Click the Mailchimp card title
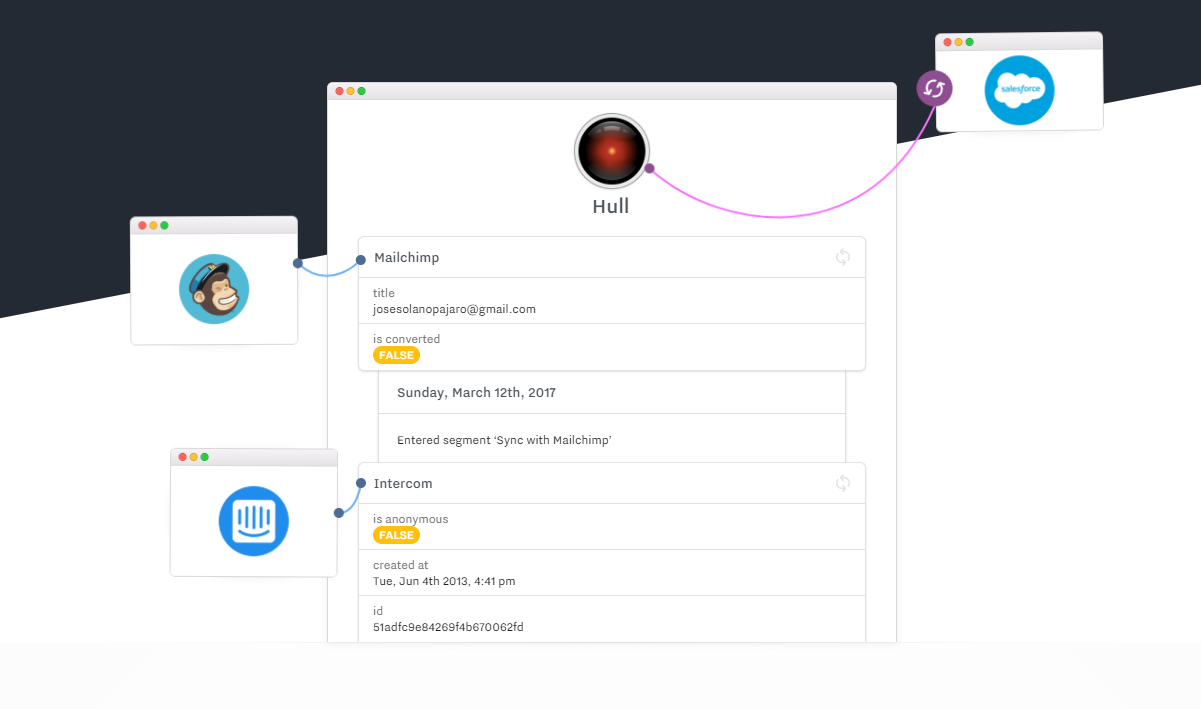 (407, 258)
